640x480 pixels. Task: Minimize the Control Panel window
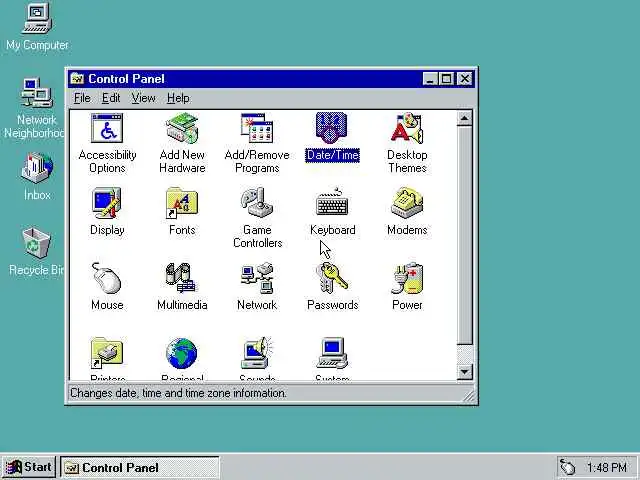point(430,78)
